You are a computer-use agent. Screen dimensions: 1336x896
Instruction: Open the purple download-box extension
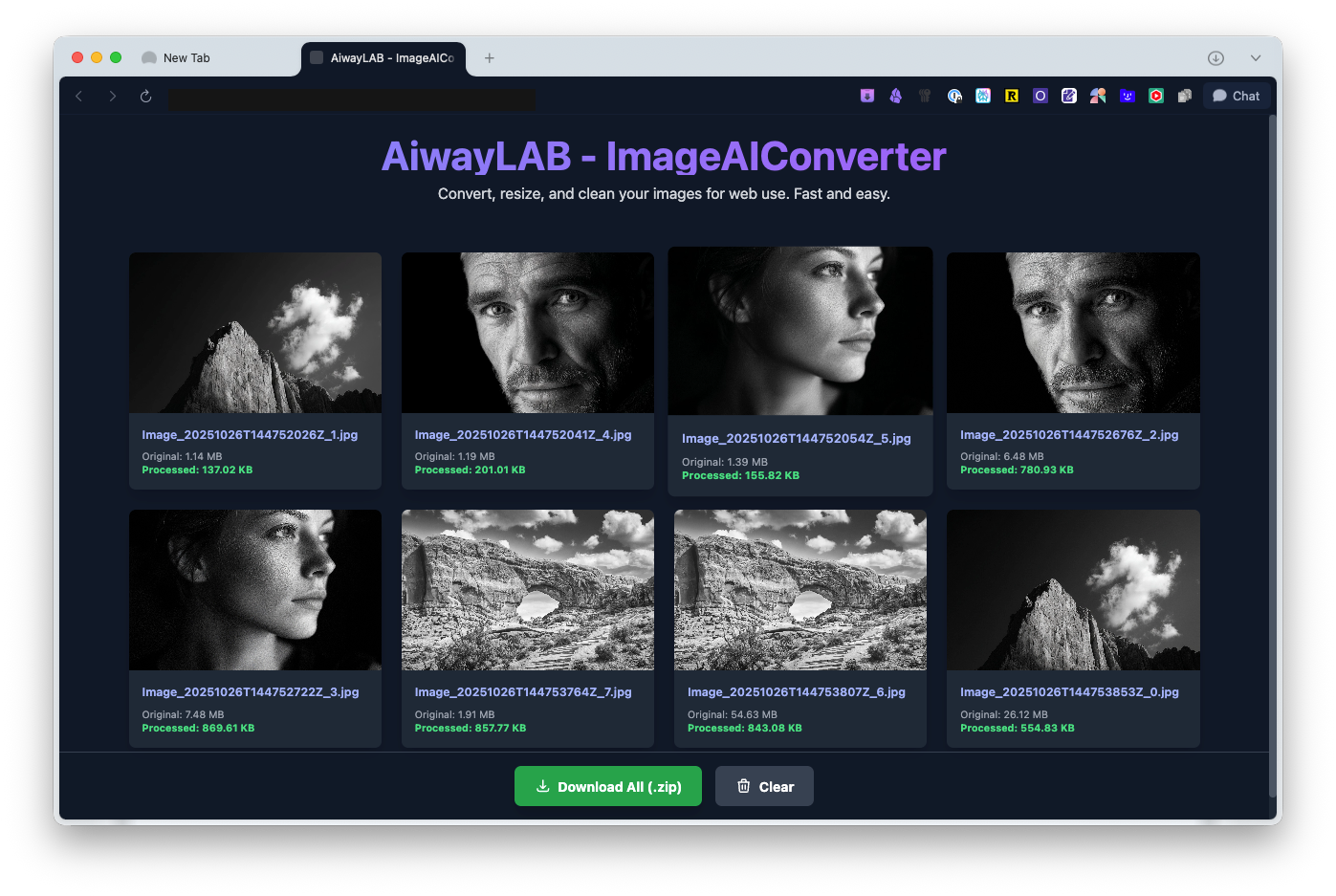[x=867, y=96]
